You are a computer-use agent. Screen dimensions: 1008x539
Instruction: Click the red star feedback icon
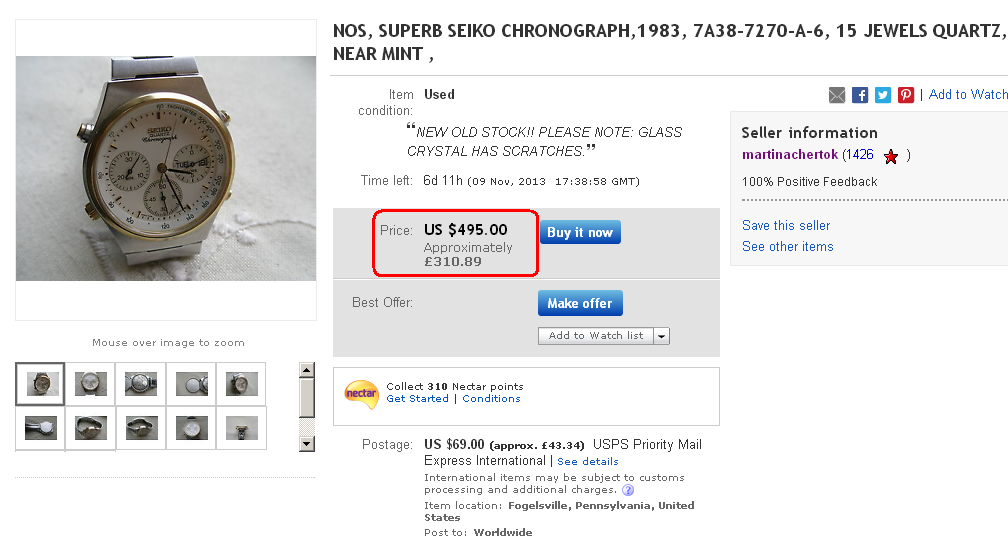coord(891,156)
